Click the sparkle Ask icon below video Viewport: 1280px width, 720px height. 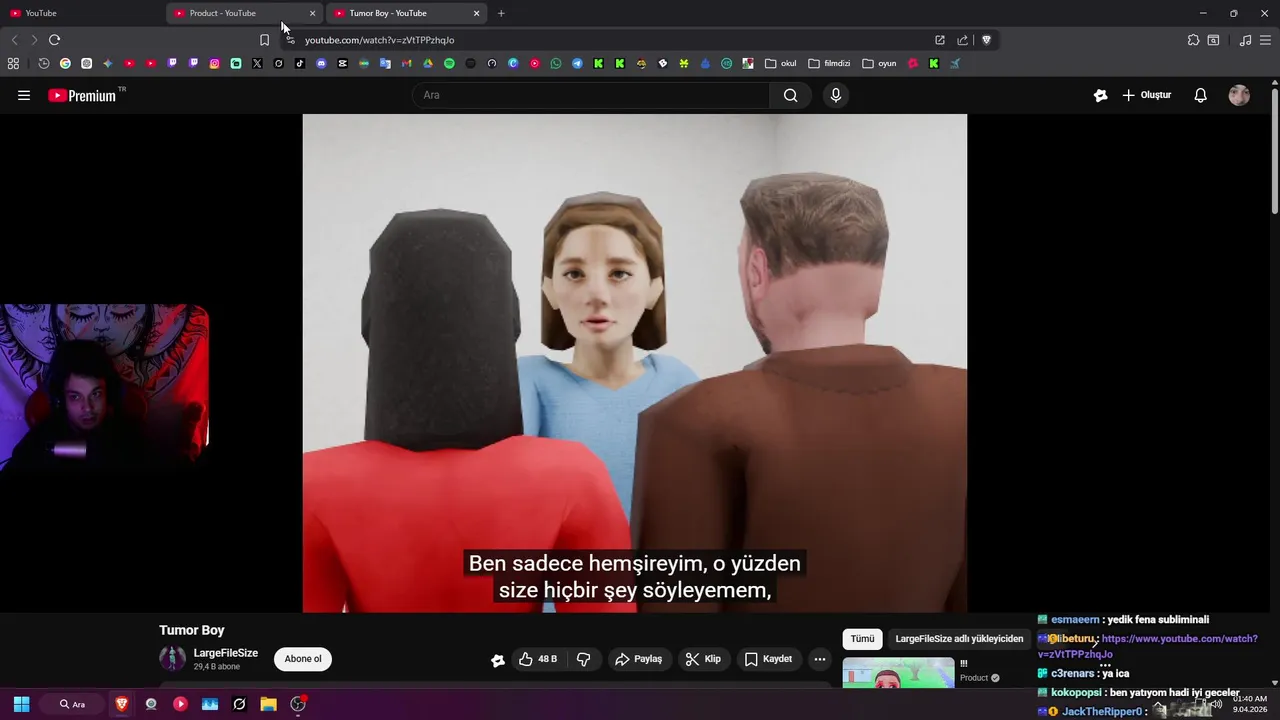(x=497, y=659)
